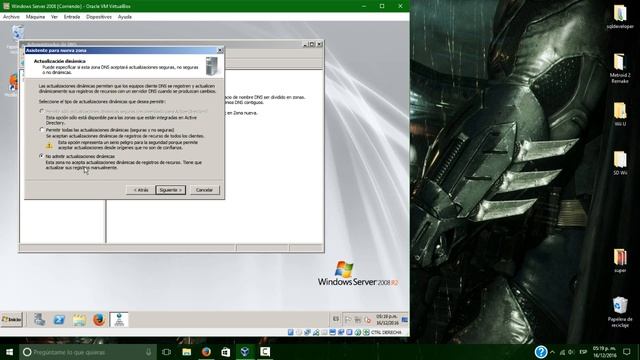Click the host network tray icon
640x360 pixels.
pos(562,352)
